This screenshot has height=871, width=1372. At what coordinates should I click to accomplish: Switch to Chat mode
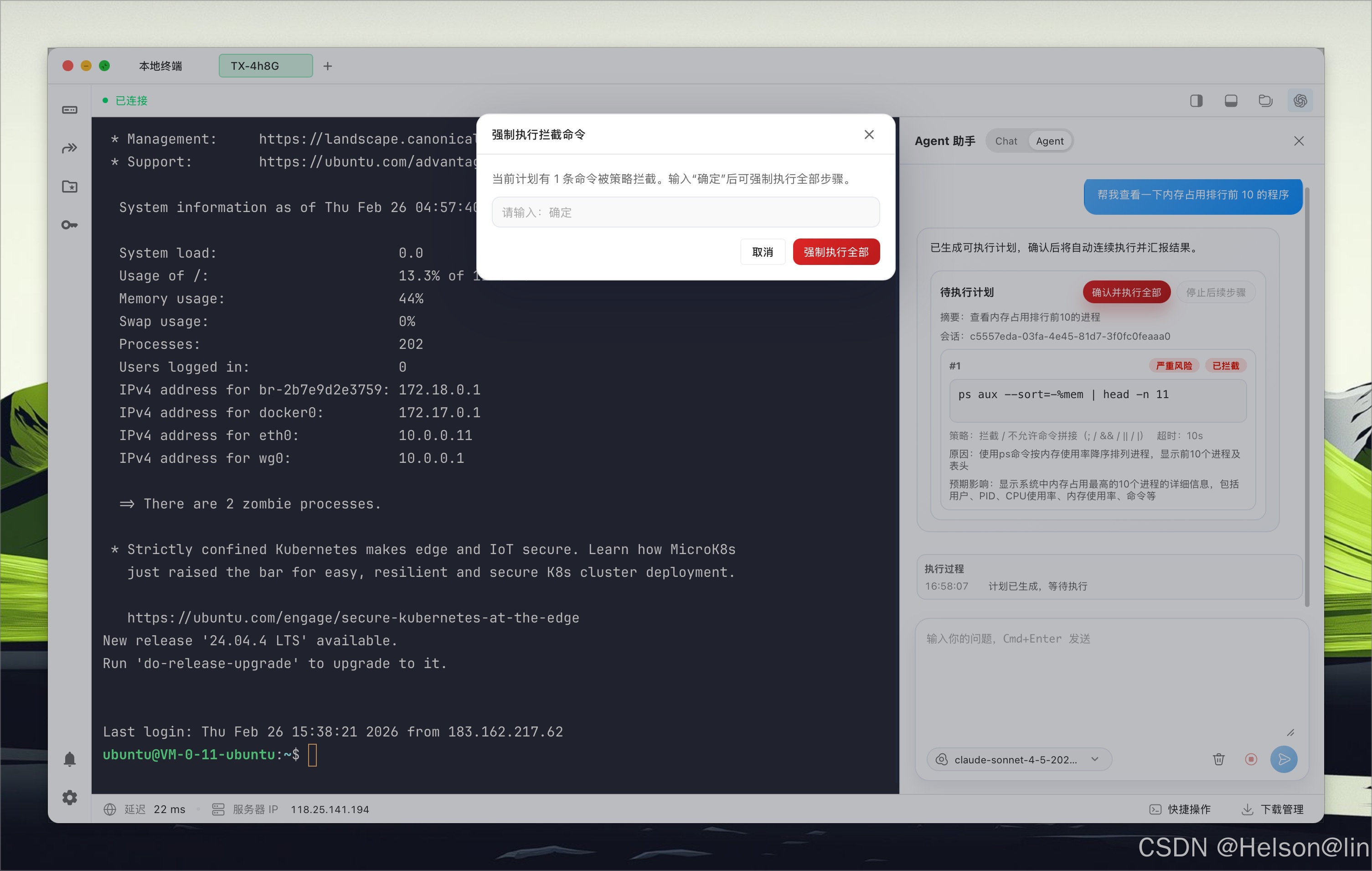(1006, 141)
